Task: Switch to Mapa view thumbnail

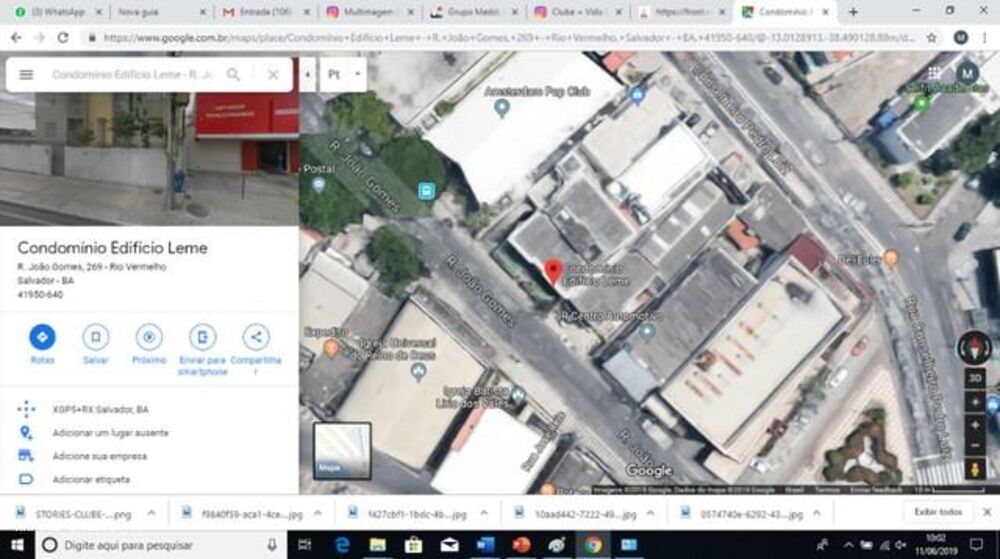Action: (342, 451)
